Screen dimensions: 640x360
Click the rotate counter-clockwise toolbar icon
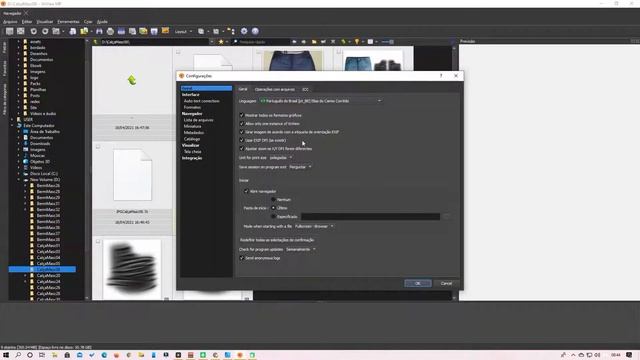click(x=34, y=31)
